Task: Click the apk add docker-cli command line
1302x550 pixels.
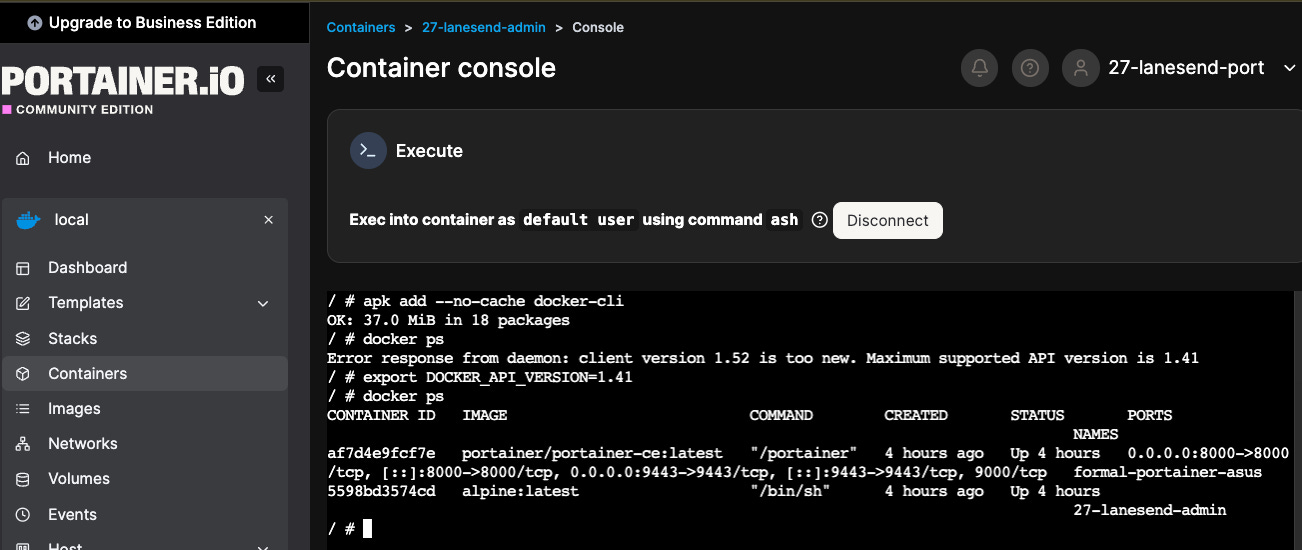Action: [x=476, y=301]
